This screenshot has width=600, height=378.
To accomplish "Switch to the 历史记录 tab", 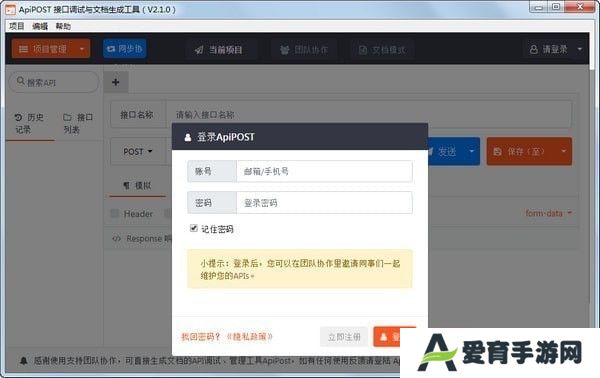I will coord(30,123).
